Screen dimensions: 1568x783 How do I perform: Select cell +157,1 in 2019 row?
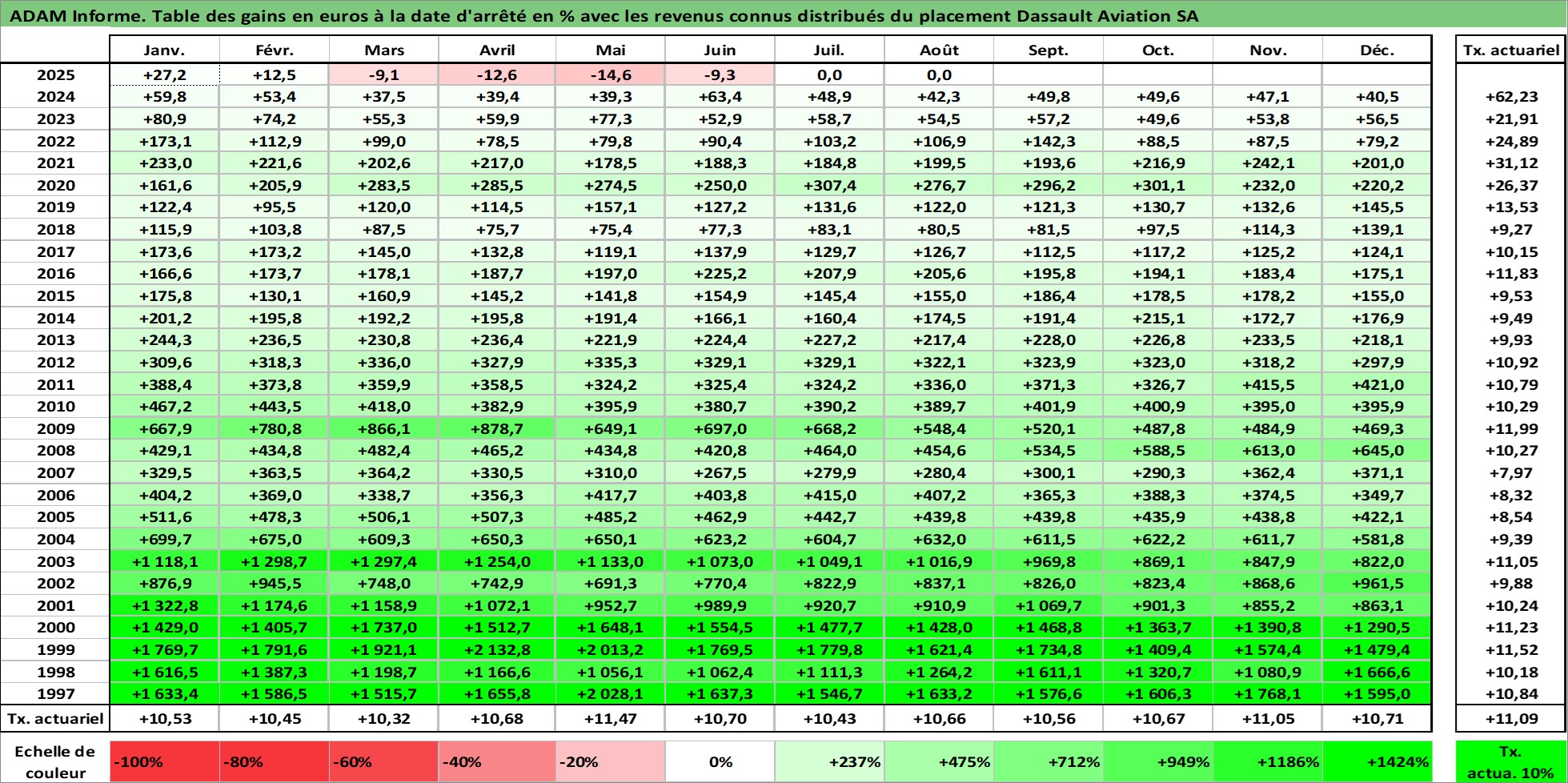tap(611, 207)
